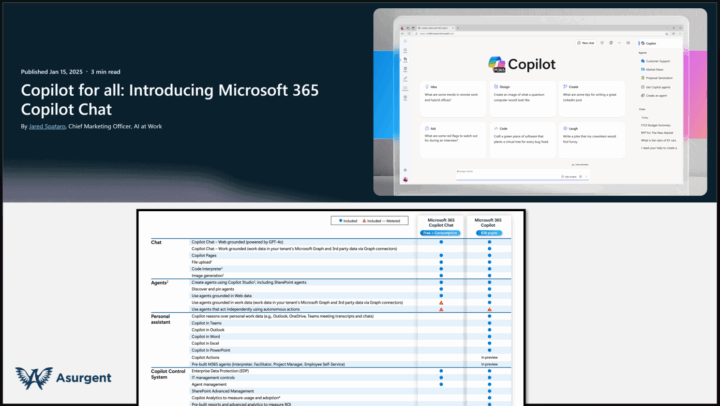Screen dimensions: 720x406
Task: Click View prompts above the message box
Action: [x=580, y=164]
